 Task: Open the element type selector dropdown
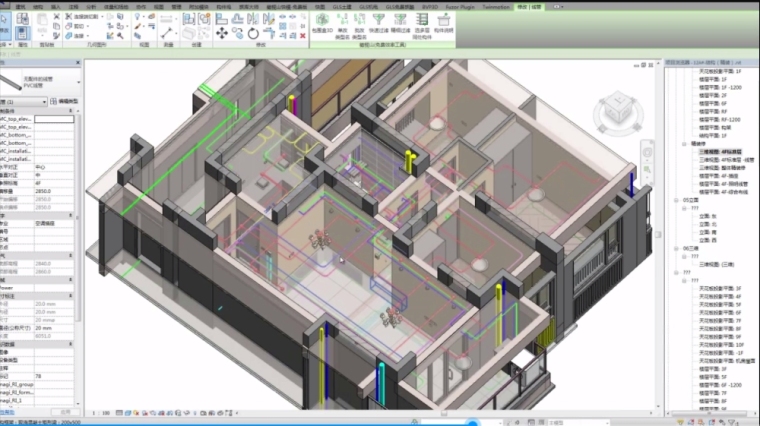click(x=77, y=80)
